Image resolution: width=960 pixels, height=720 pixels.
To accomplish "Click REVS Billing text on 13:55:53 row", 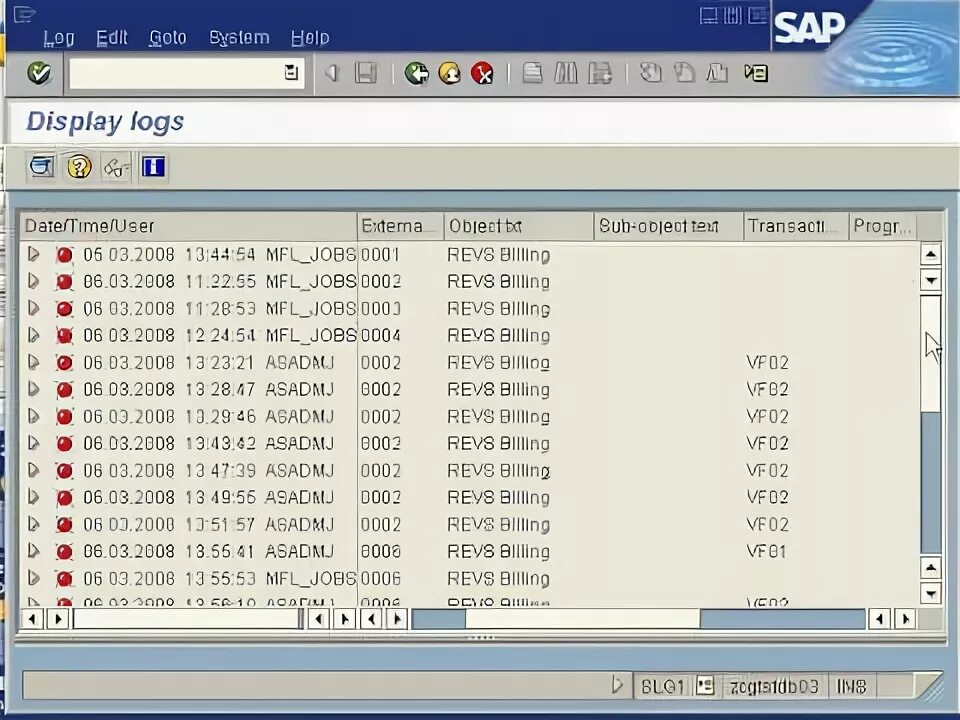I will tap(498, 579).
